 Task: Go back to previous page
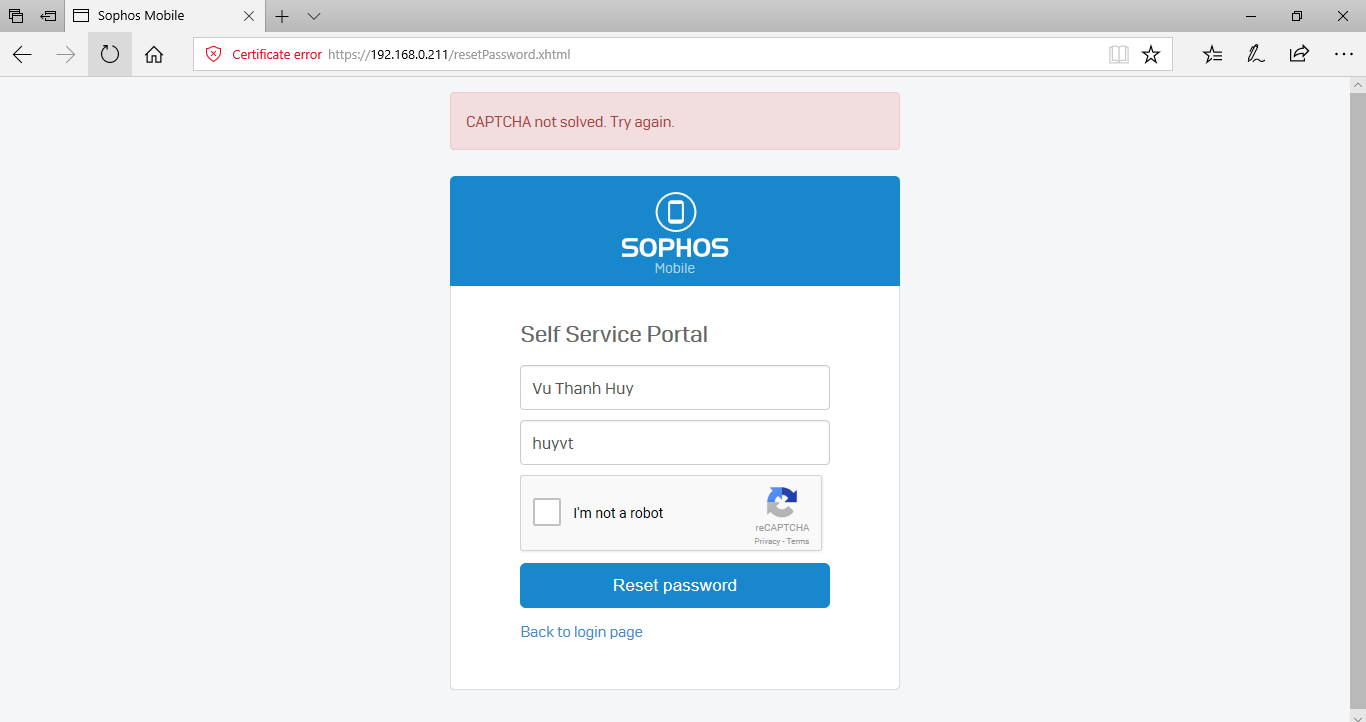[22, 54]
